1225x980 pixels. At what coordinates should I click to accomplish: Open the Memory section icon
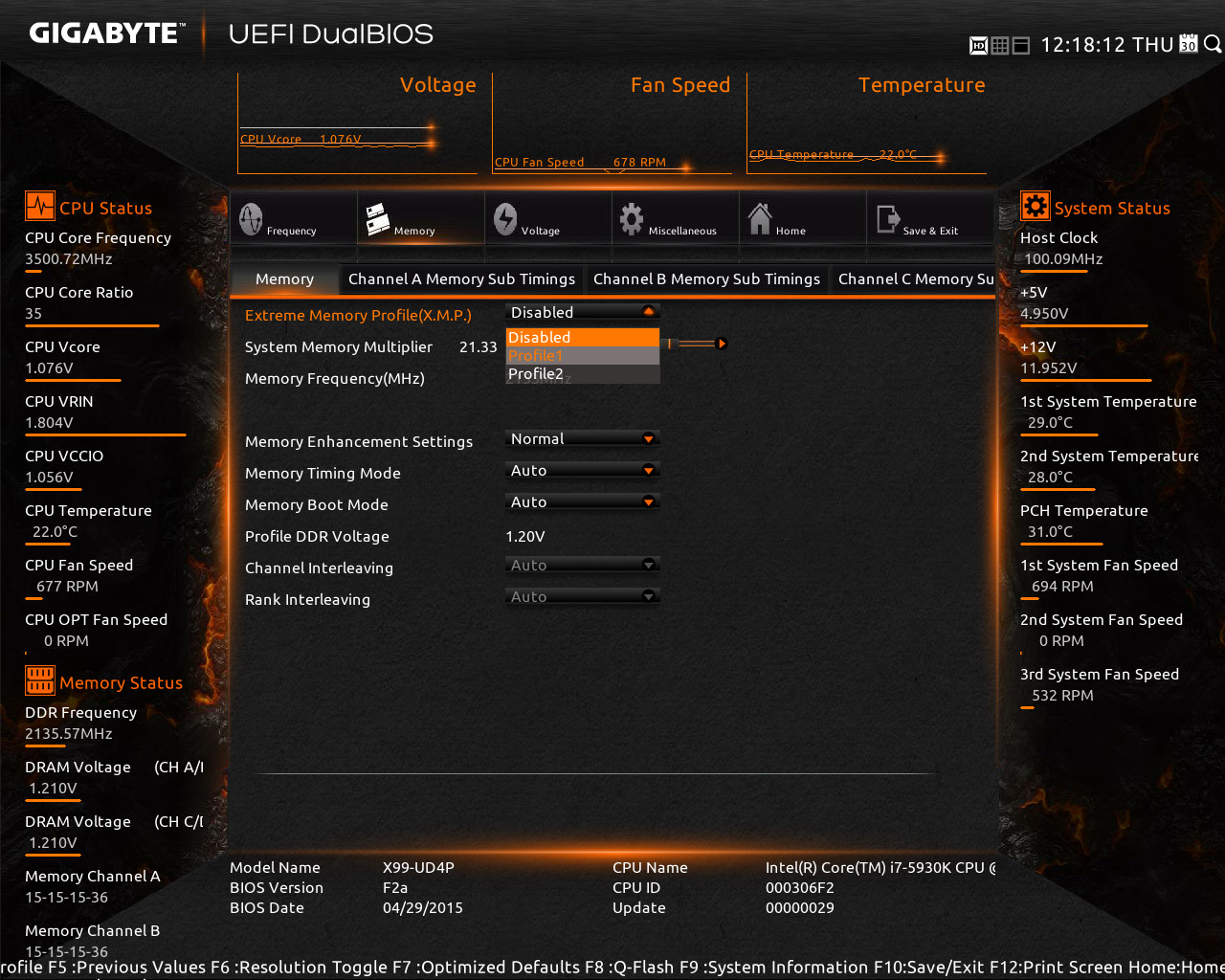point(377,219)
